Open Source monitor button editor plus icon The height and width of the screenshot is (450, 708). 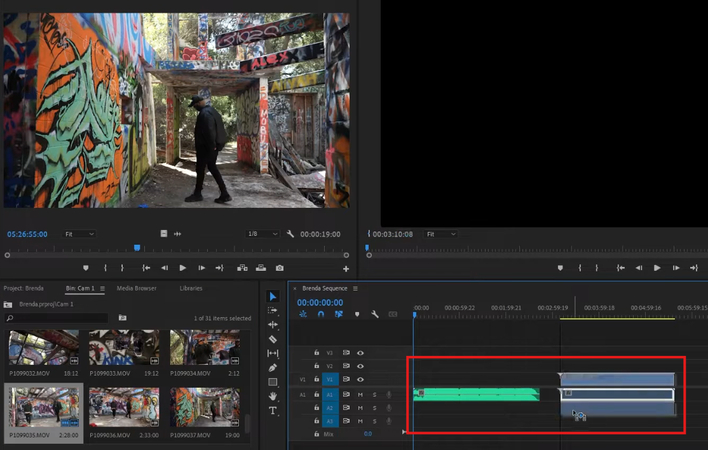[x=346, y=269]
